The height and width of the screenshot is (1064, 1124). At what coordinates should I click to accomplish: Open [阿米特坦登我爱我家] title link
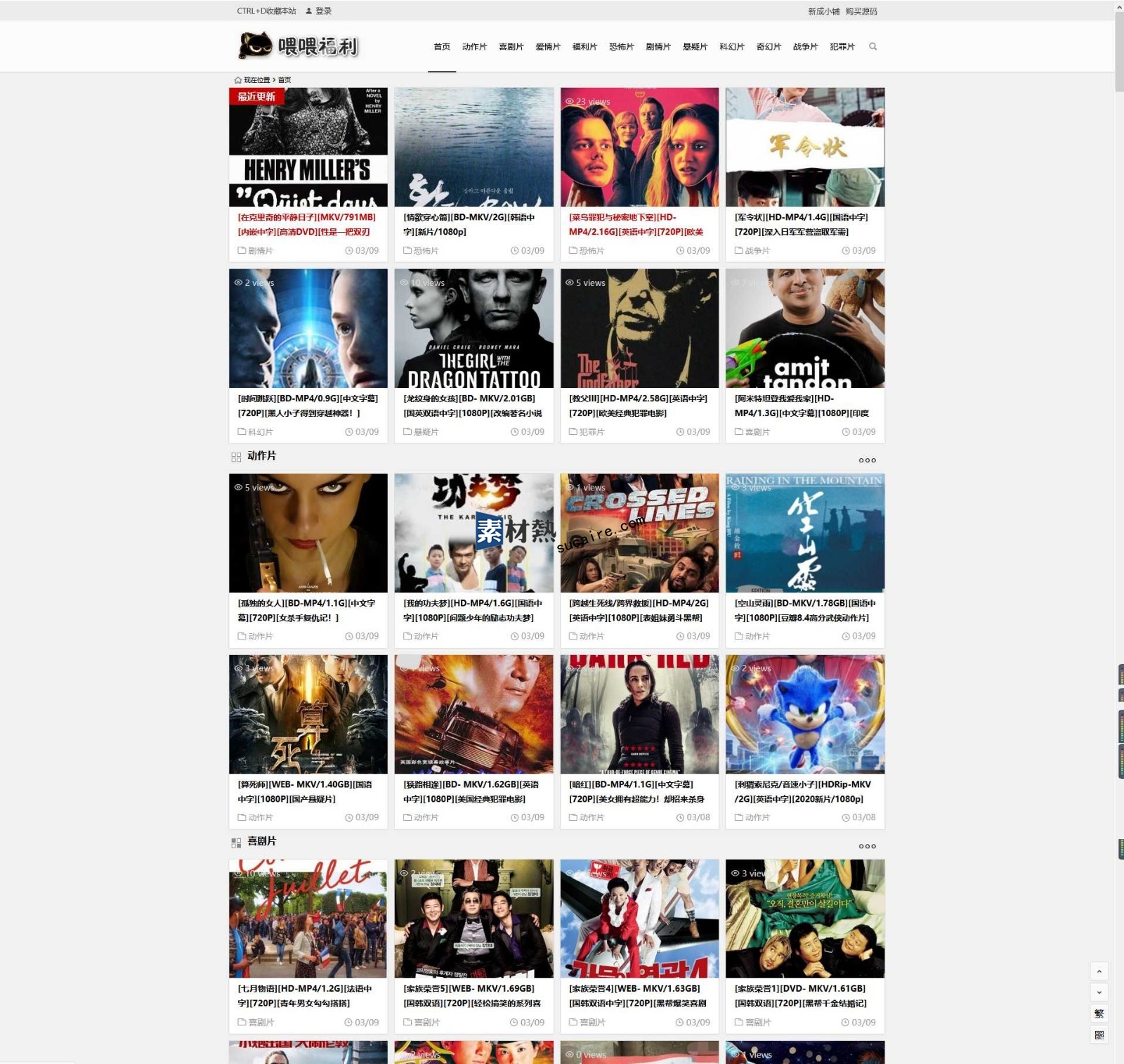pyautogui.click(x=802, y=406)
